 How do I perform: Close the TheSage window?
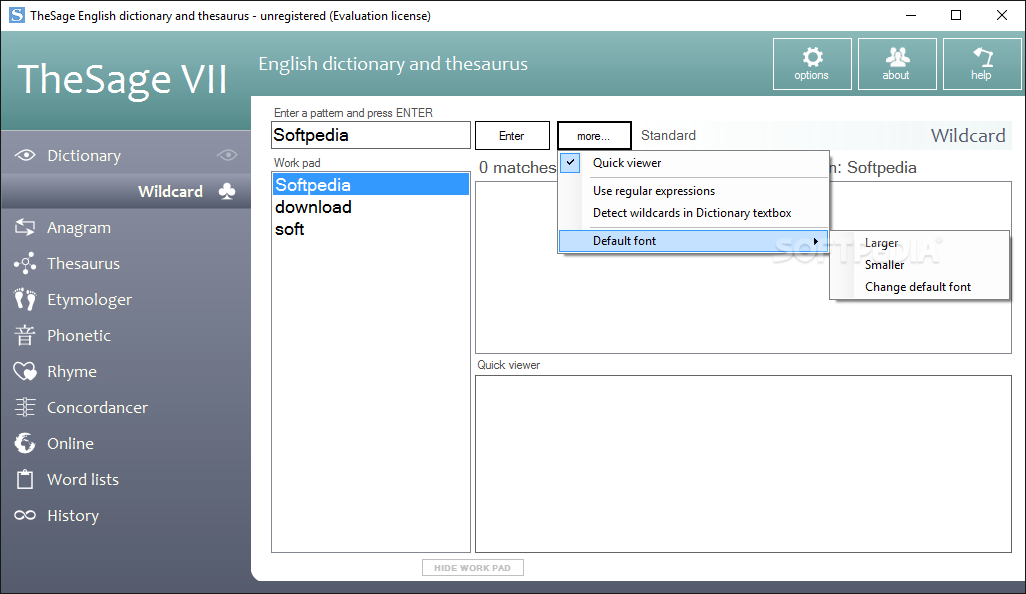pyautogui.click(x=1002, y=15)
